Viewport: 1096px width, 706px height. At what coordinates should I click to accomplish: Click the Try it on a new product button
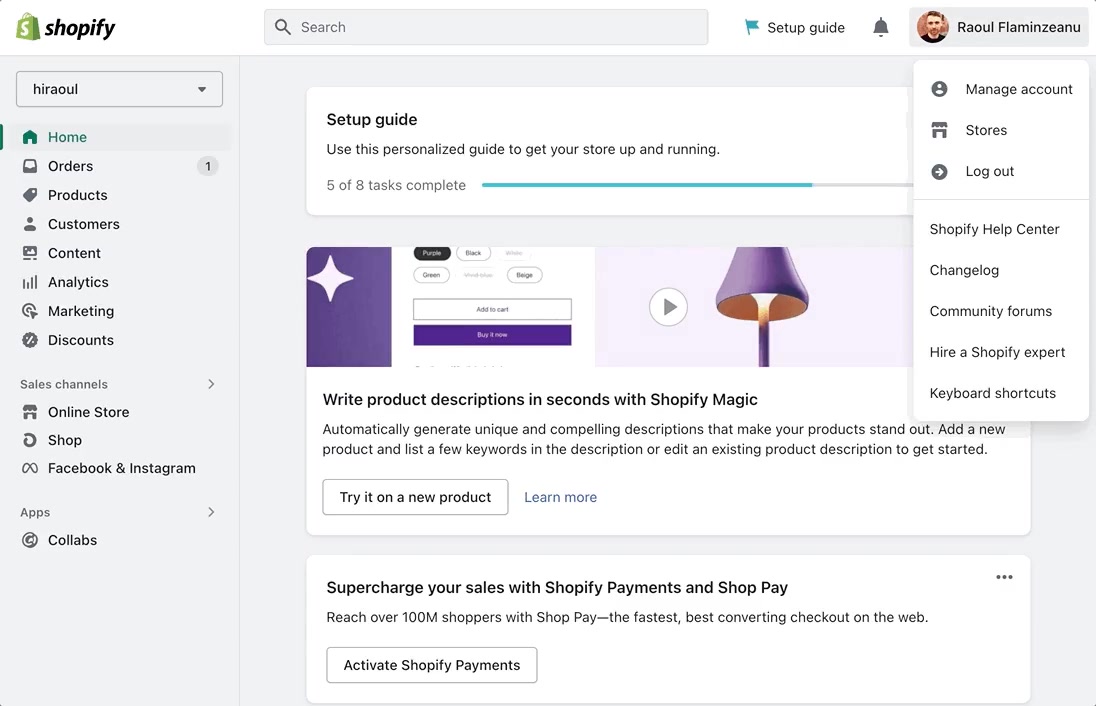coord(415,497)
